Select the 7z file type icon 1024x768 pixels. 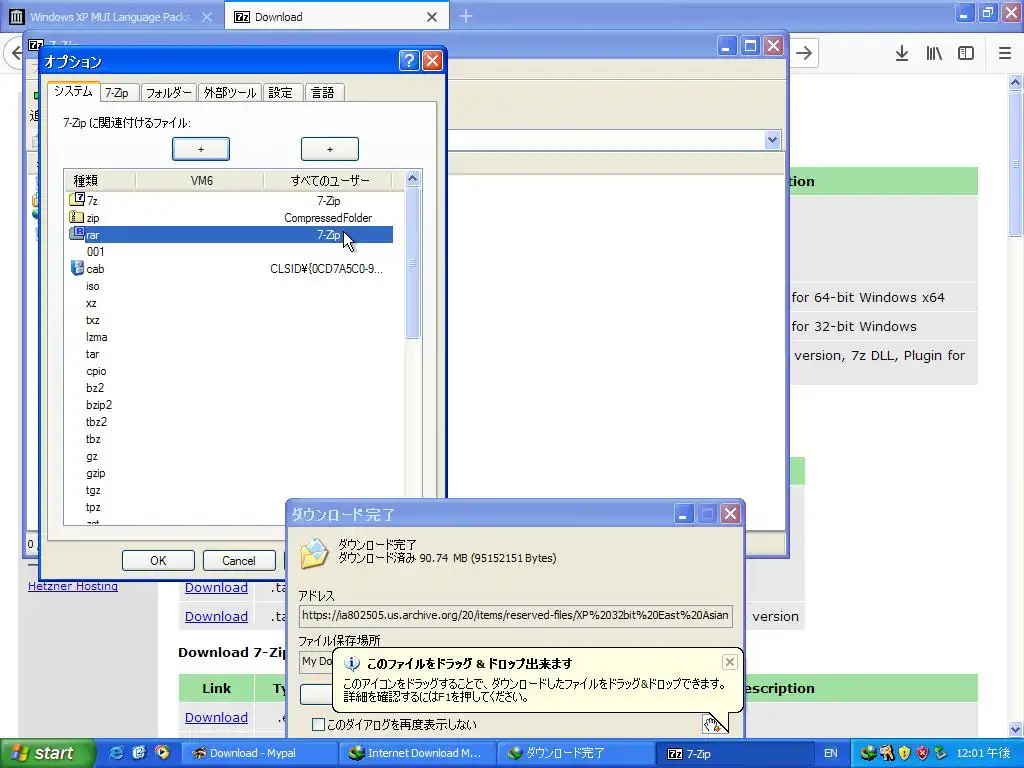tap(77, 199)
